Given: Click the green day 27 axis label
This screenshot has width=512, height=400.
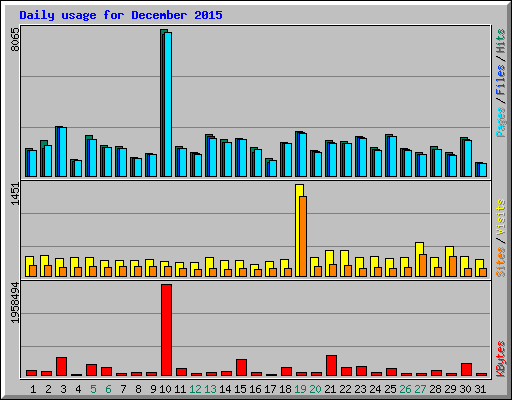Looking at the screenshot, I should pyautogui.click(x=421, y=389).
